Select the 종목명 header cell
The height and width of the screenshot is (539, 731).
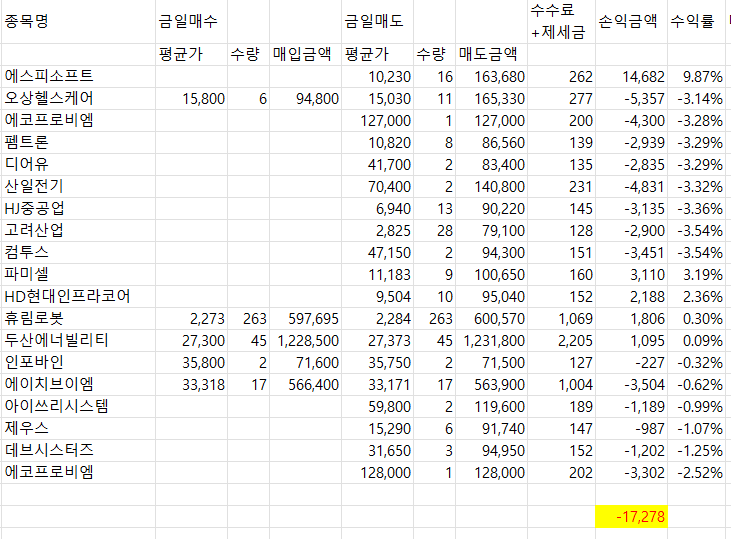(78, 21)
